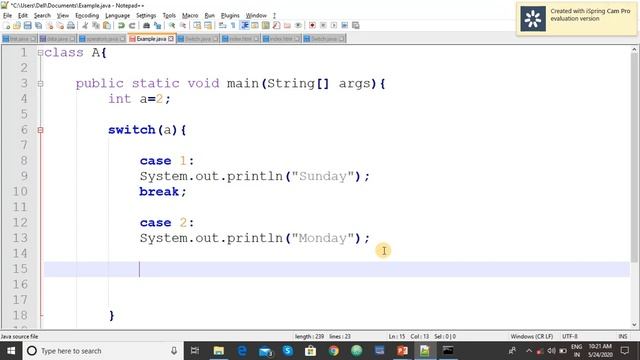The width and height of the screenshot is (640, 360).
Task: Close the Example.java tab
Action: (171, 39)
